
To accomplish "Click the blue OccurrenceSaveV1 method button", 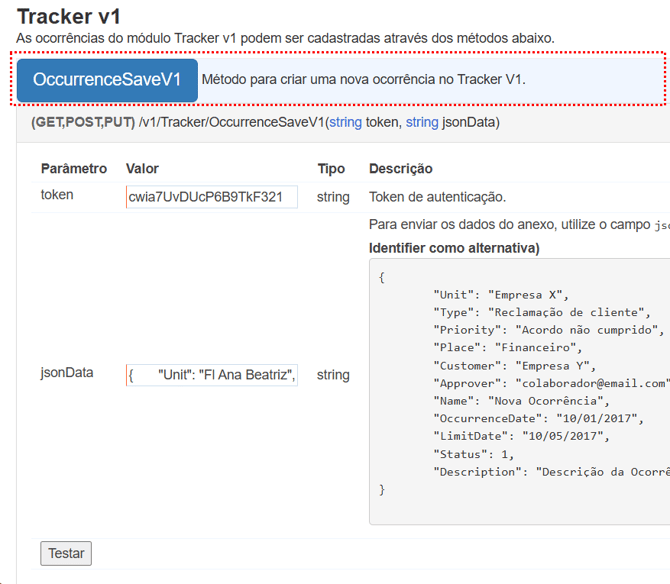I will pos(107,80).
